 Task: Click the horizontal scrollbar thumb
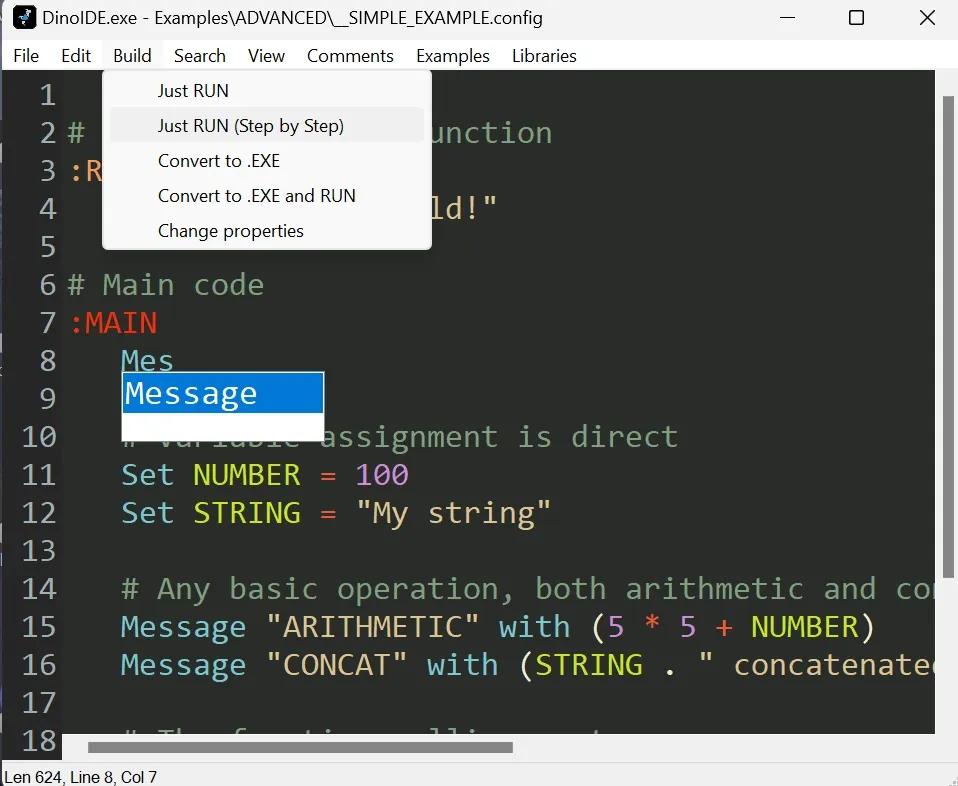pos(300,747)
